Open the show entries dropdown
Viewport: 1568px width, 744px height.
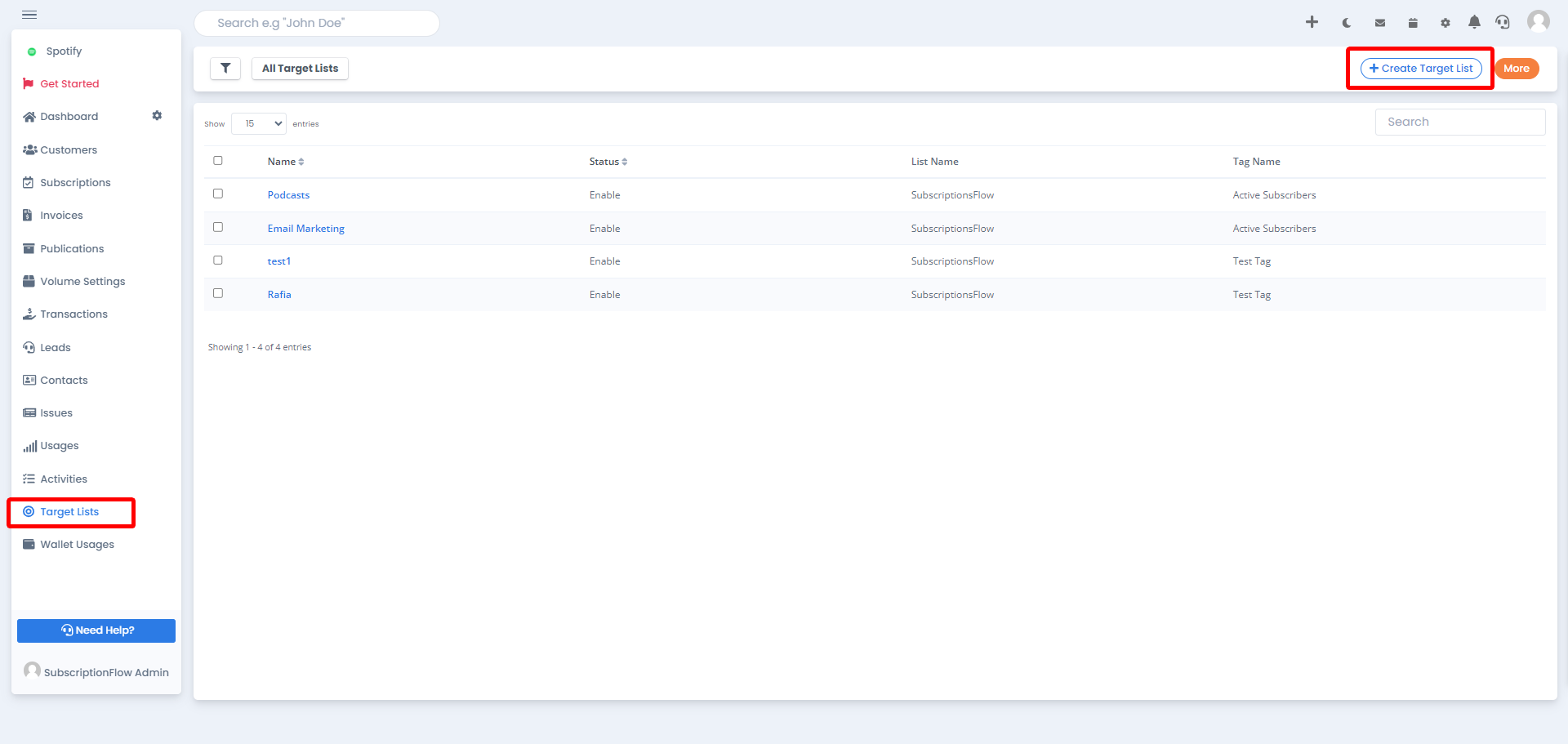click(259, 123)
